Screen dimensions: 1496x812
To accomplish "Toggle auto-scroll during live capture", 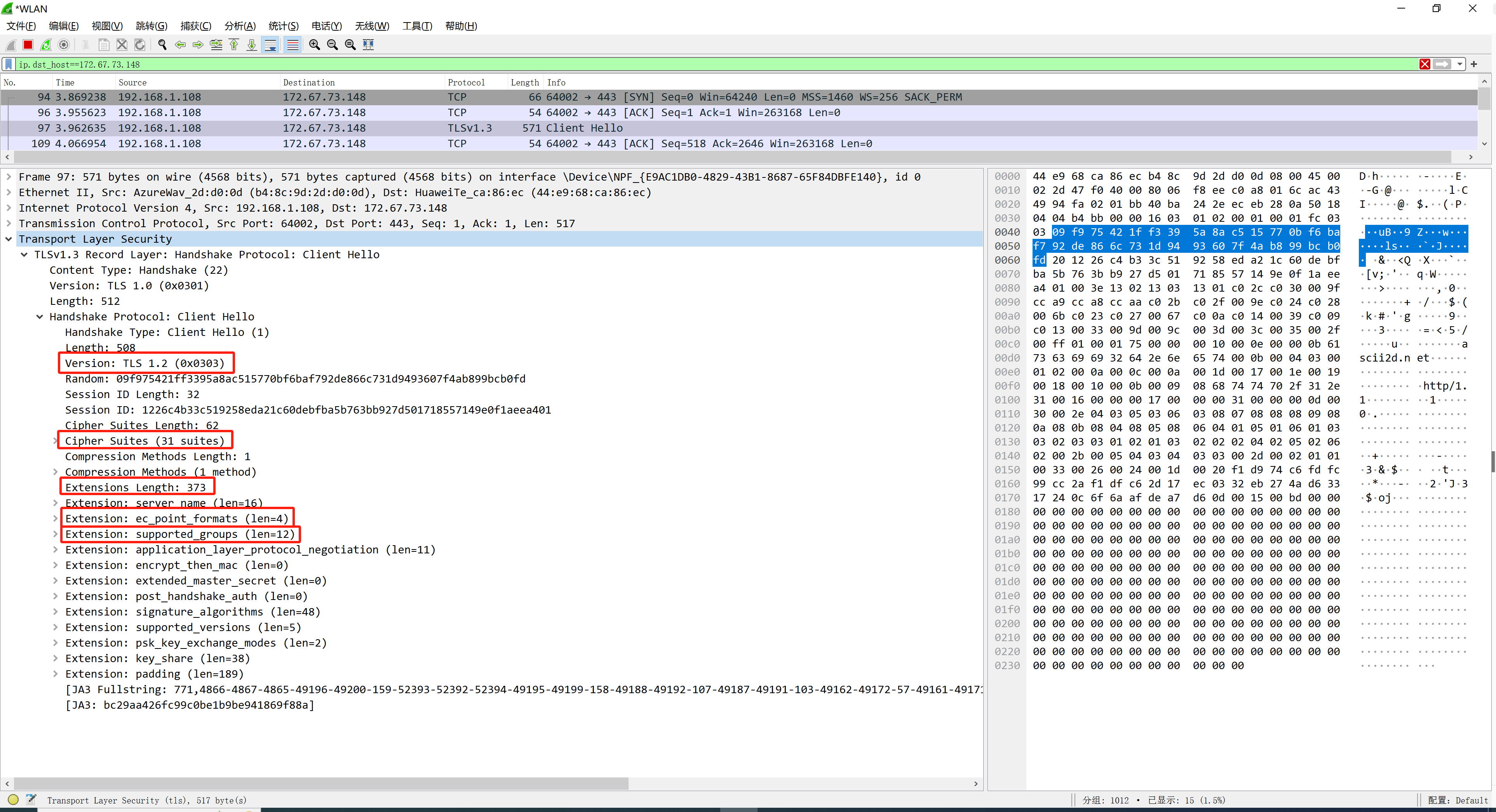I will 270,45.
